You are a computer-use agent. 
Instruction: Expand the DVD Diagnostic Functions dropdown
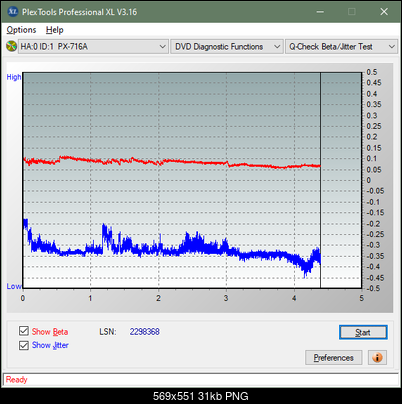227,47
